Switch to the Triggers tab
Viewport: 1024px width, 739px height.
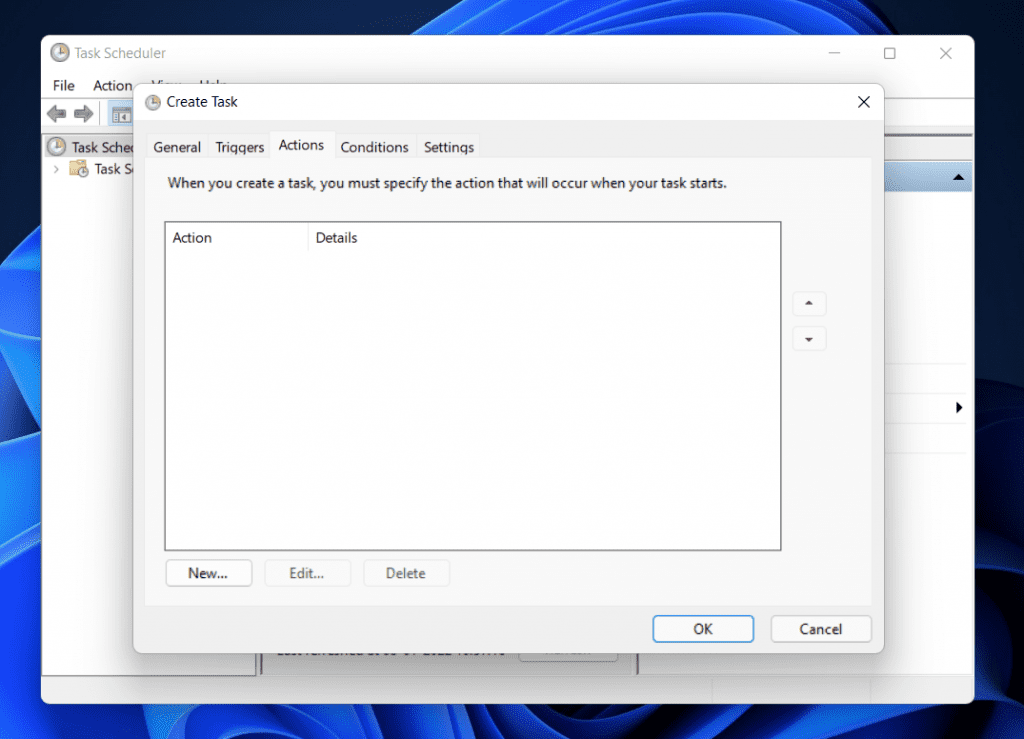point(239,146)
